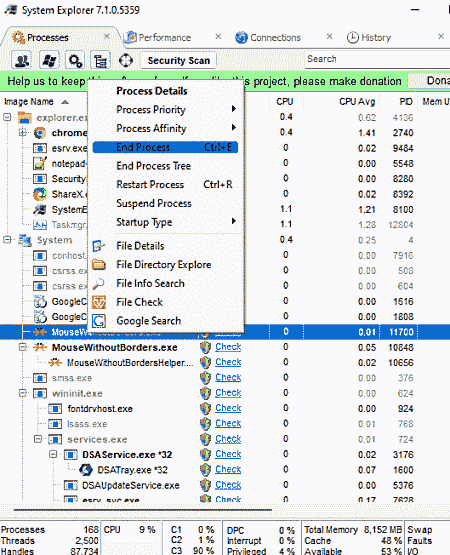450x555 pixels.
Task: Click the crosshair find window icon
Action: point(126,61)
